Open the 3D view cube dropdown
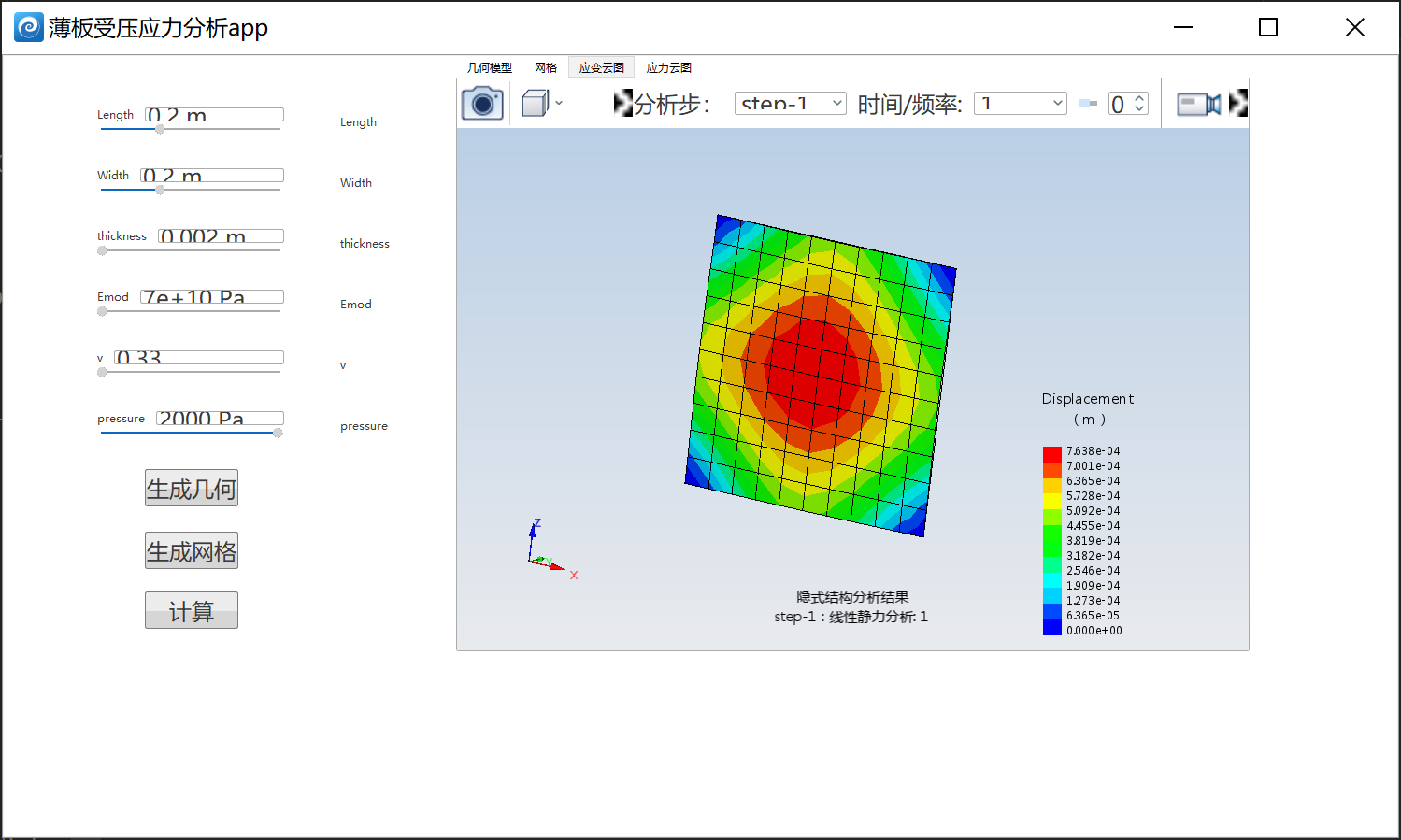Screen dimensions: 1401x840 [x=559, y=103]
